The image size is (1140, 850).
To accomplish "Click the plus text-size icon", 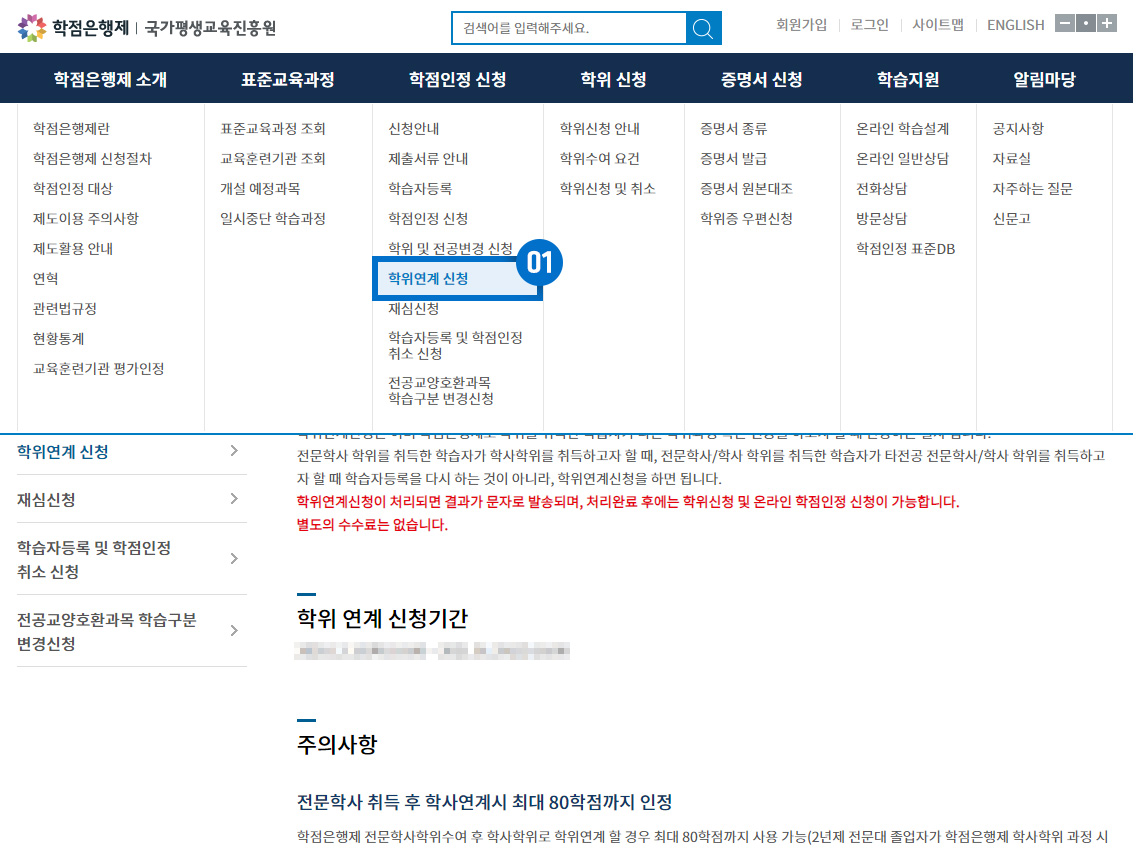I will [1107, 24].
